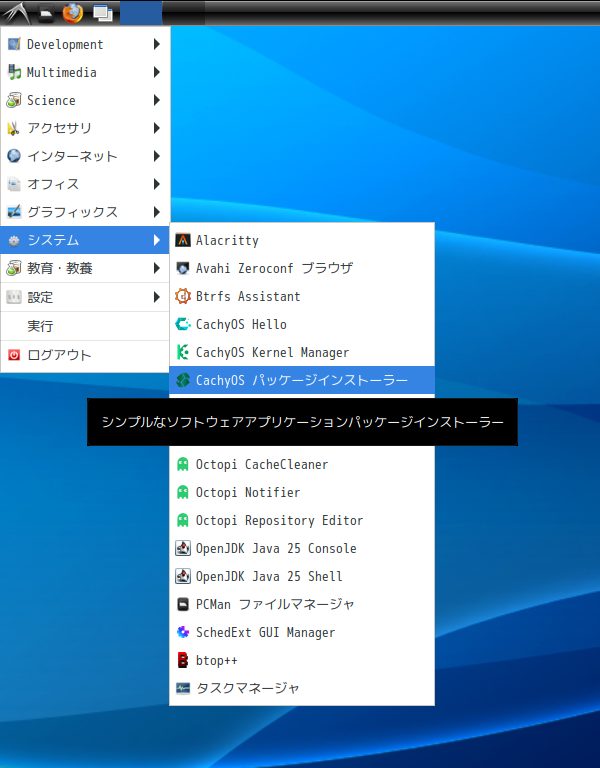Open Octopi Repository Editor entry
The height and width of the screenshot is (768, 600).
tap(302, 520)
